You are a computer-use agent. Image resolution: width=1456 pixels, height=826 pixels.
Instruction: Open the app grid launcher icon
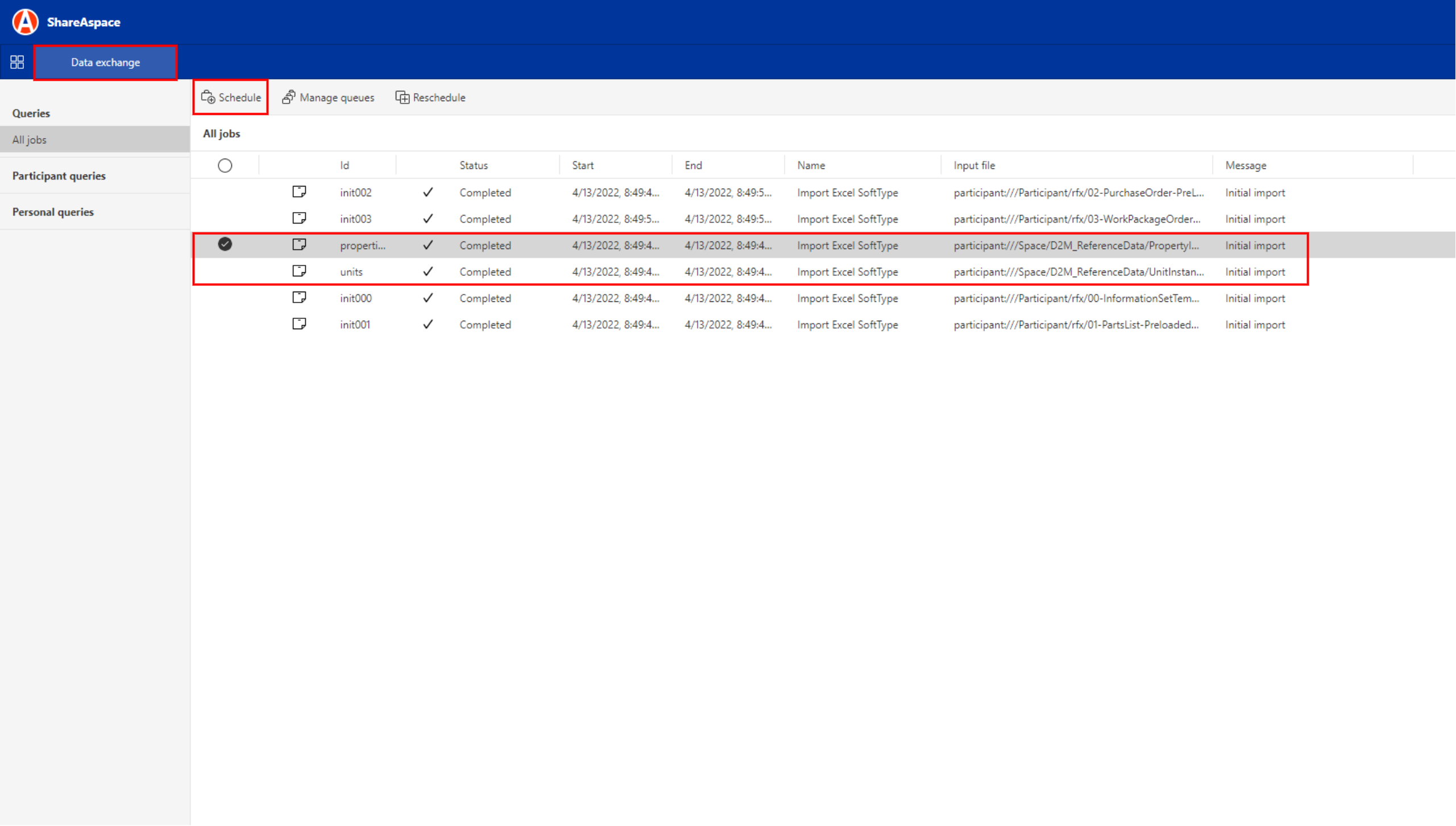tap(17, 62)
